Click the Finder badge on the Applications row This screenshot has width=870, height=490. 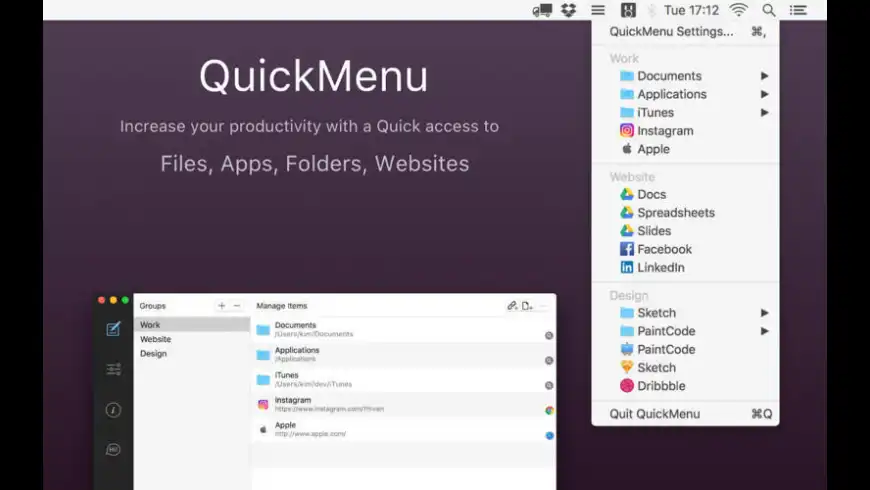coord(549,361)
